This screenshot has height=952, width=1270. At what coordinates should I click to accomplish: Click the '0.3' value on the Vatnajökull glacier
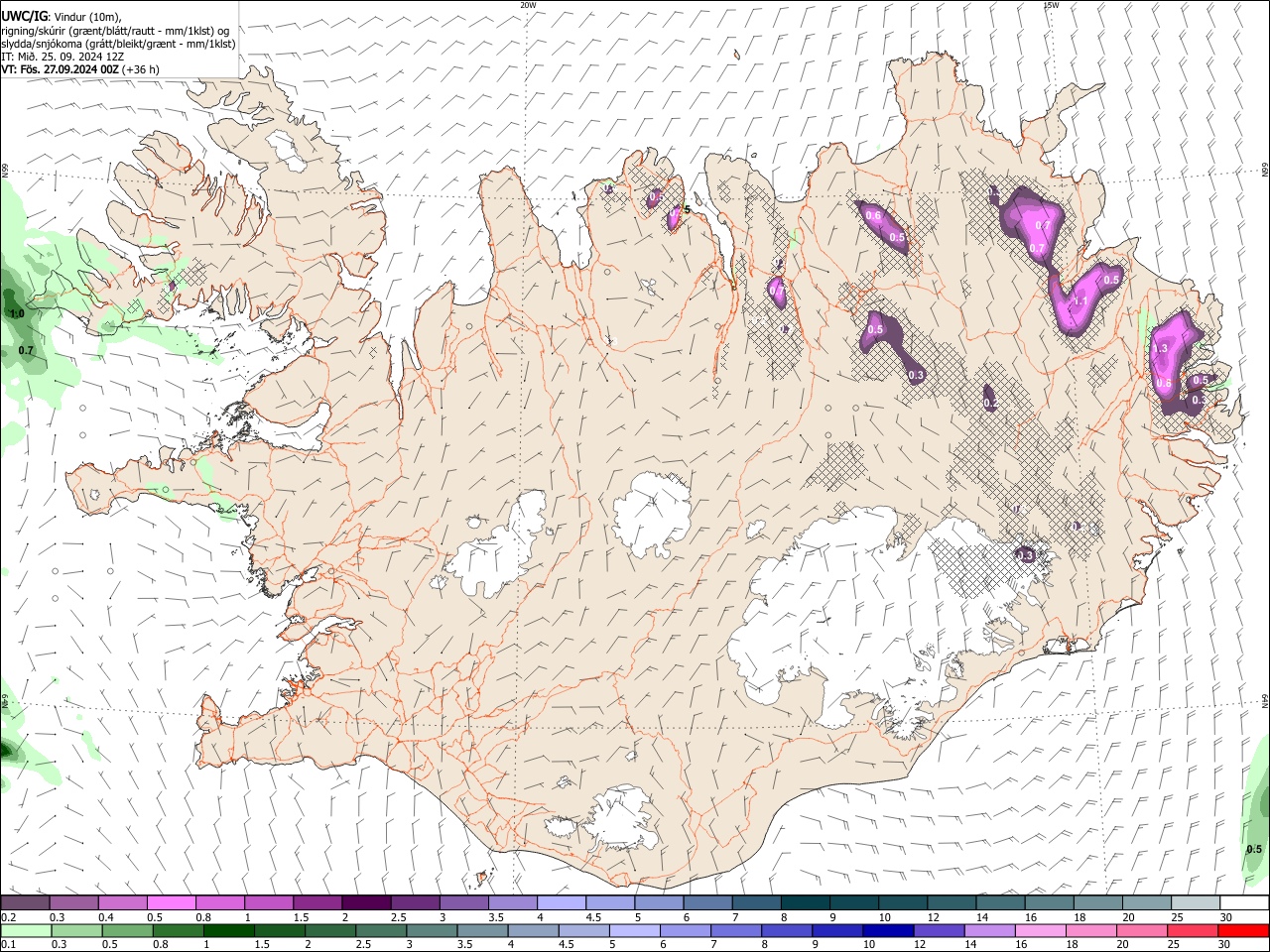1026,555
